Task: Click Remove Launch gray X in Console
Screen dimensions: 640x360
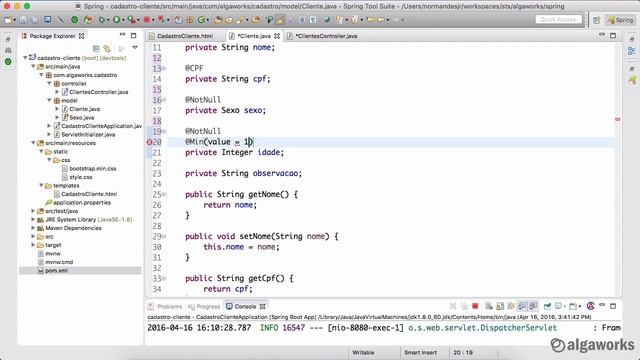Action: tap(453, 306)
